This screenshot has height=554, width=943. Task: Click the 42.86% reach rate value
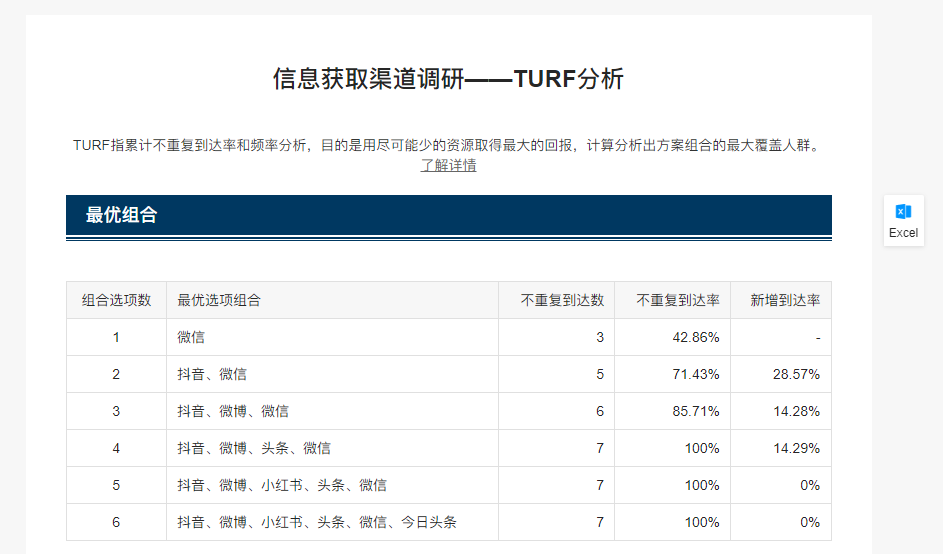point(696,337)
